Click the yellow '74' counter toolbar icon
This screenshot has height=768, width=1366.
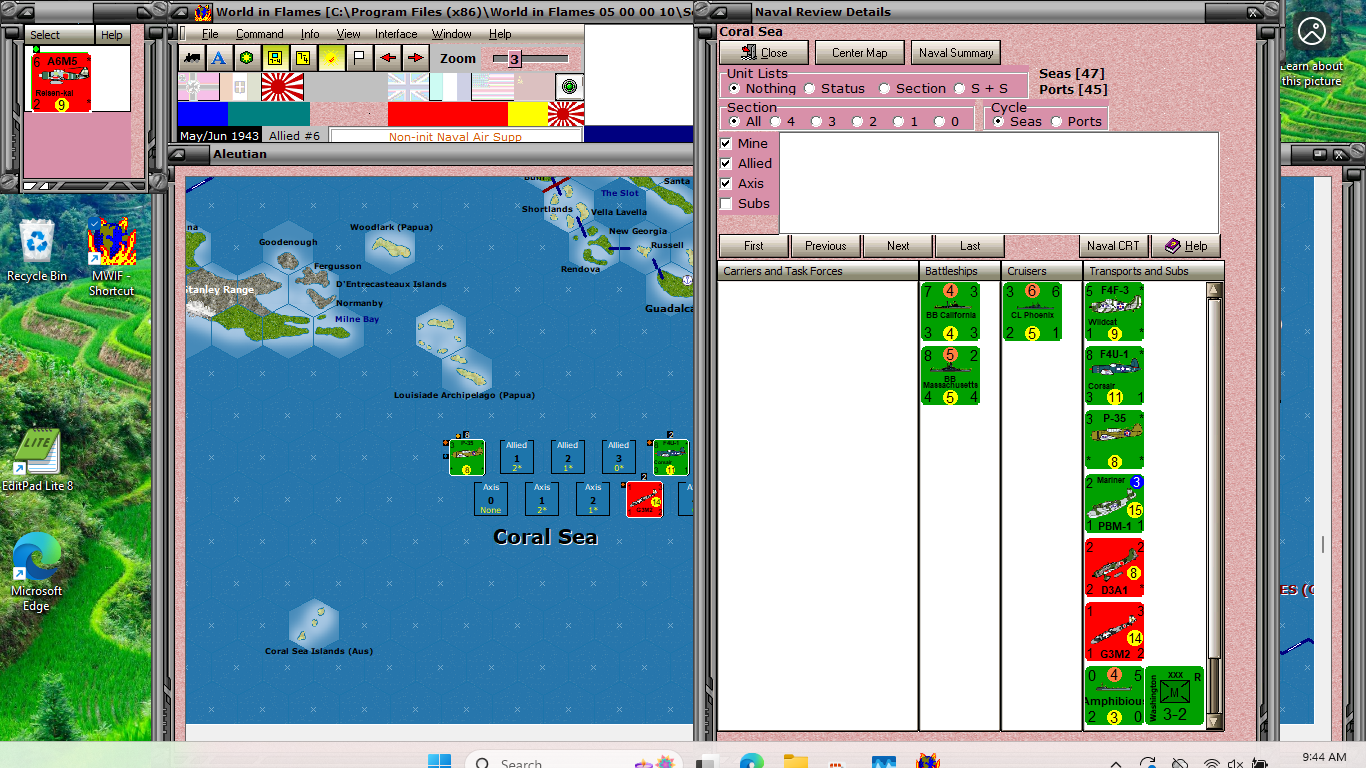click(x=302, y=58)
